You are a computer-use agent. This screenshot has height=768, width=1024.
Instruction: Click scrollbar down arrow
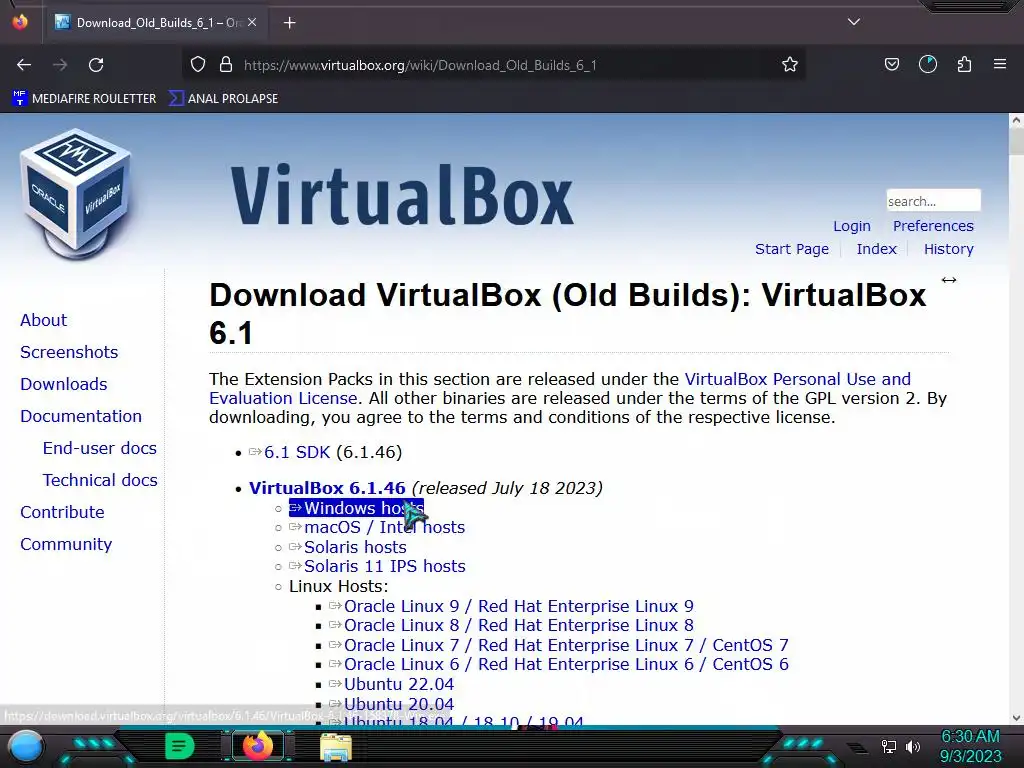1016,718
